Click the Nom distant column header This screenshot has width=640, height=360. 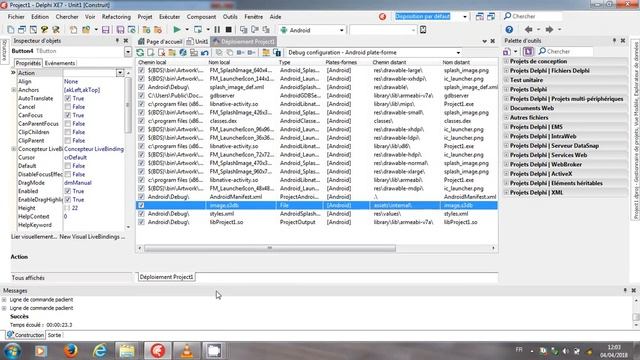pos(456,62)
